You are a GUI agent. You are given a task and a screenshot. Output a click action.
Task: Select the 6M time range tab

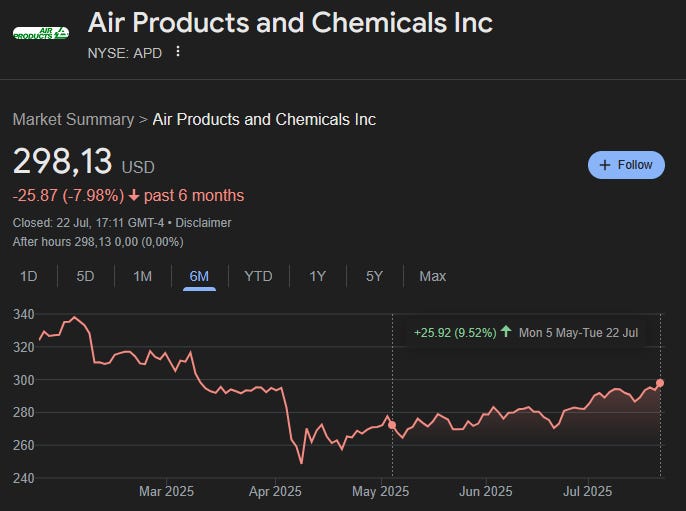pyautogui.click(x=199, y=276)
